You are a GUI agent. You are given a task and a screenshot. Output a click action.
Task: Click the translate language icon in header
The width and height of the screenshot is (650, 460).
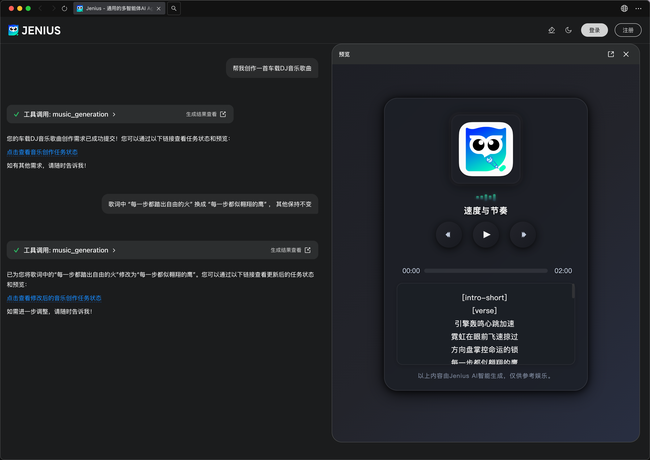pyautogui.click(x=551, y=30)
